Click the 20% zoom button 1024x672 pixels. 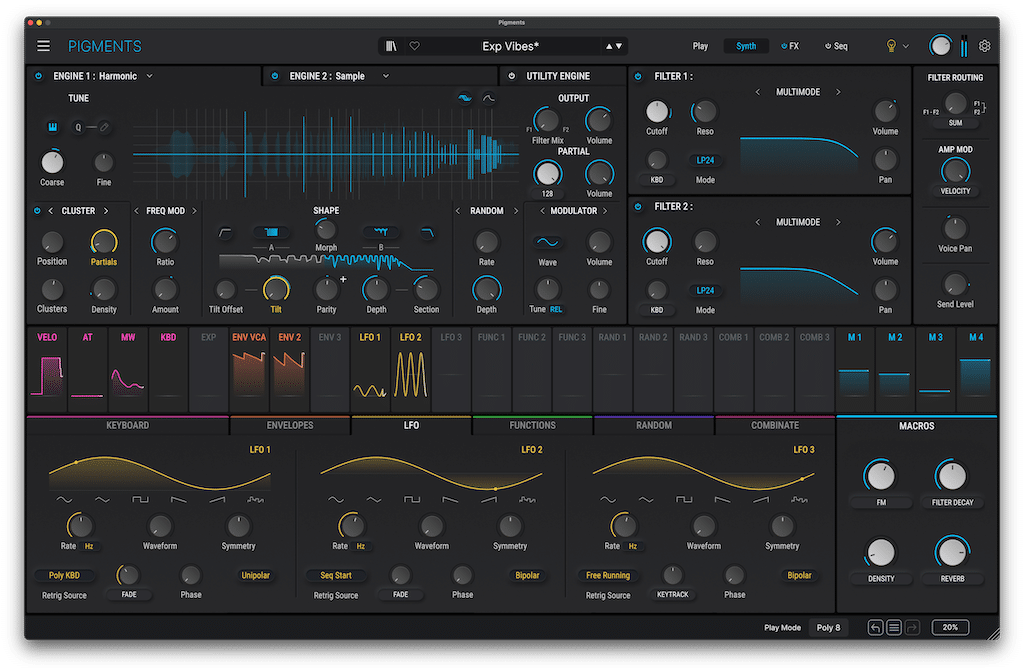click(x=950, y=628)
